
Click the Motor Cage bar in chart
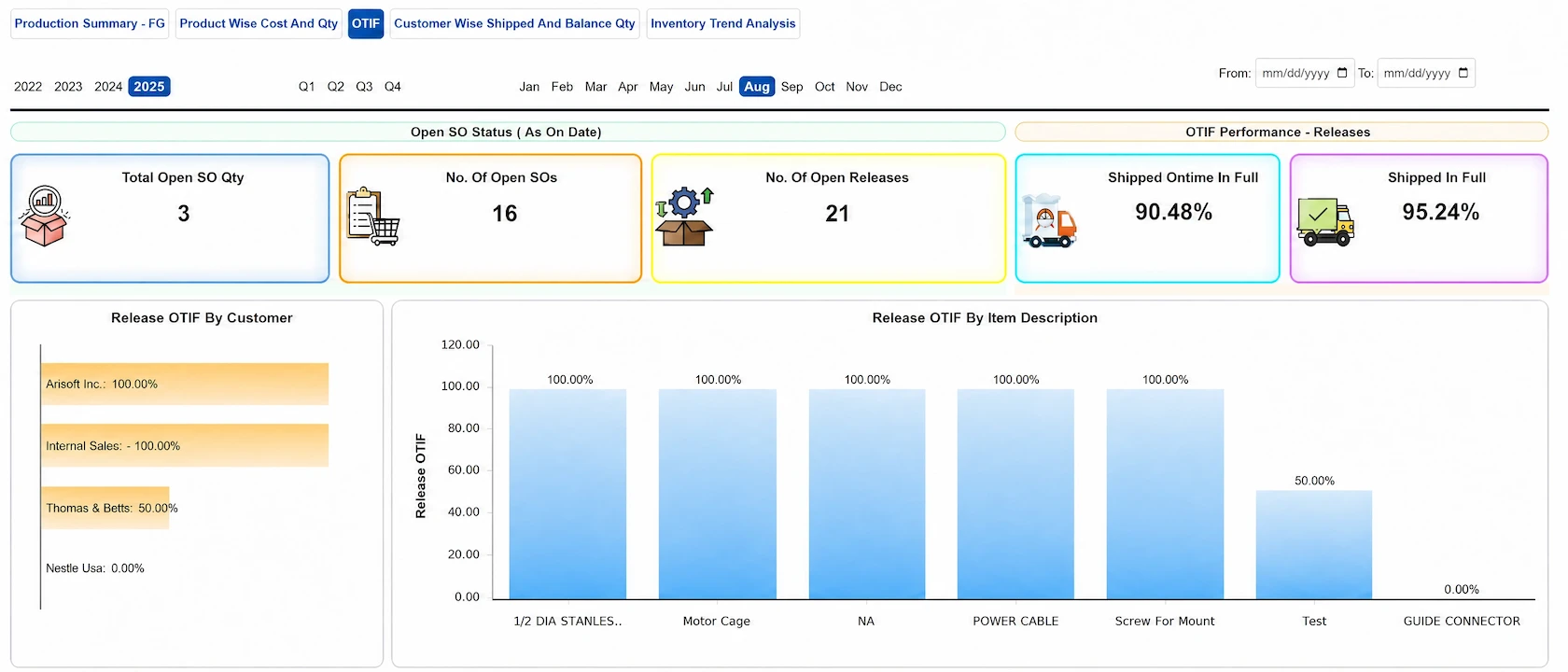[x=717, y=494]
